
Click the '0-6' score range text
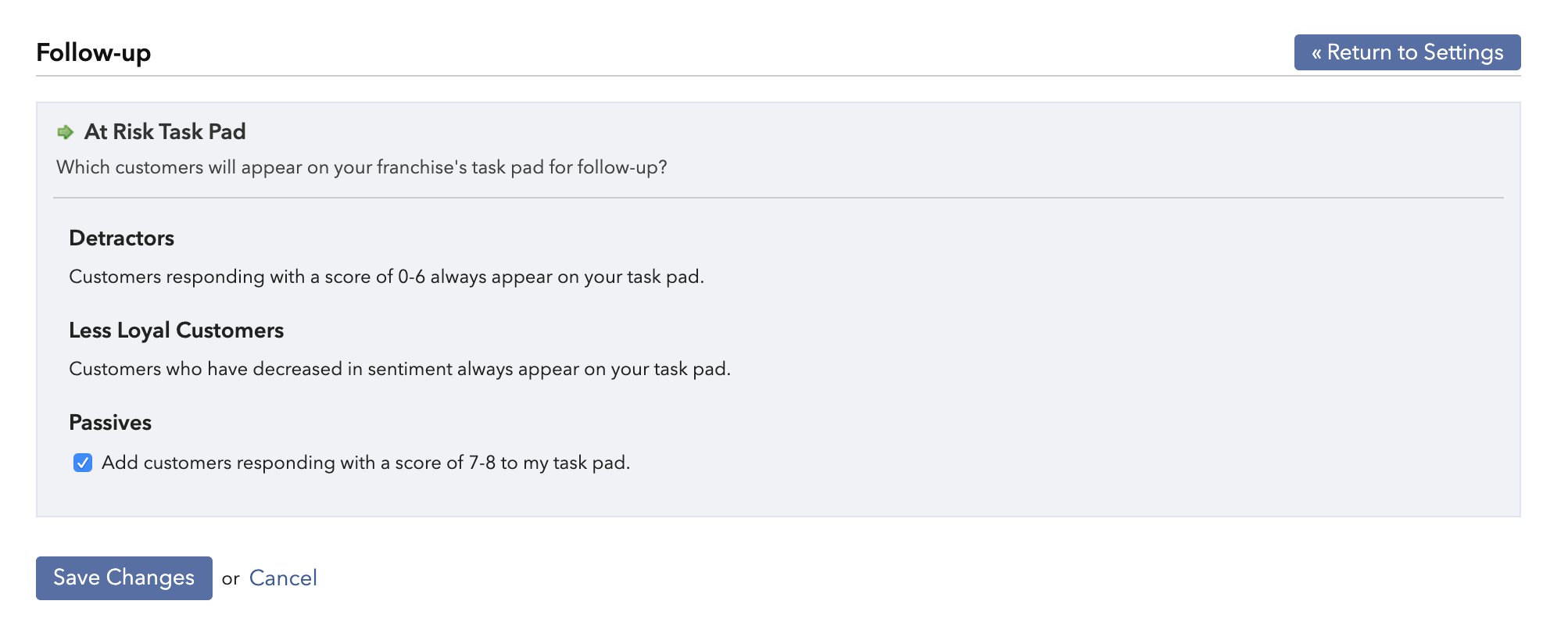point(411,277)
